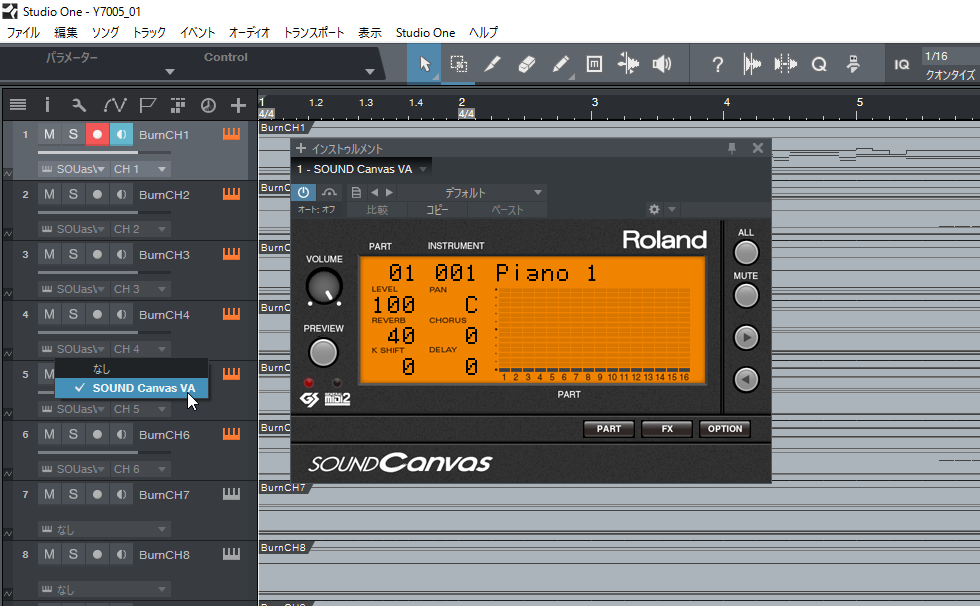The image size is (980, 606).
Task: Open the inspector 'i' icon
Action: point(48,105)
